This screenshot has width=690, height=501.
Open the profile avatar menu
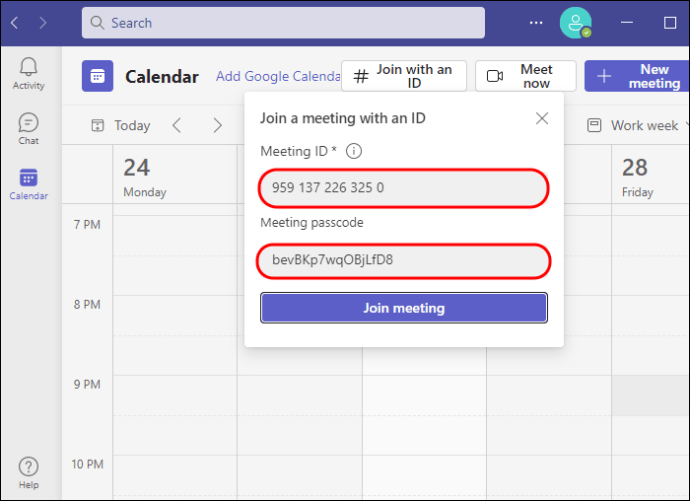[x=575, y=22]
